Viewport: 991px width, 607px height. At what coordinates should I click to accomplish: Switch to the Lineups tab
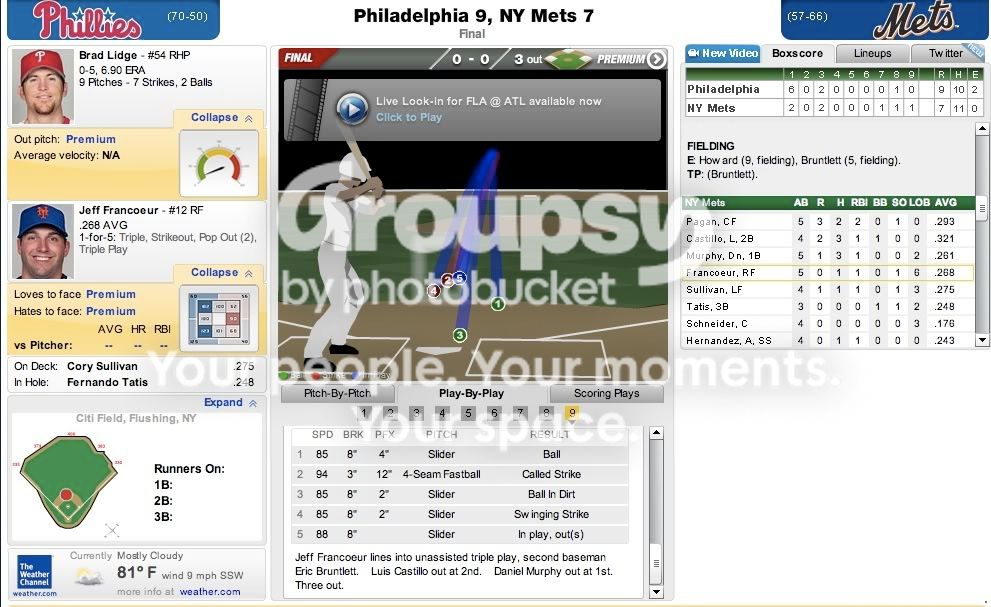tap(872, 53)
